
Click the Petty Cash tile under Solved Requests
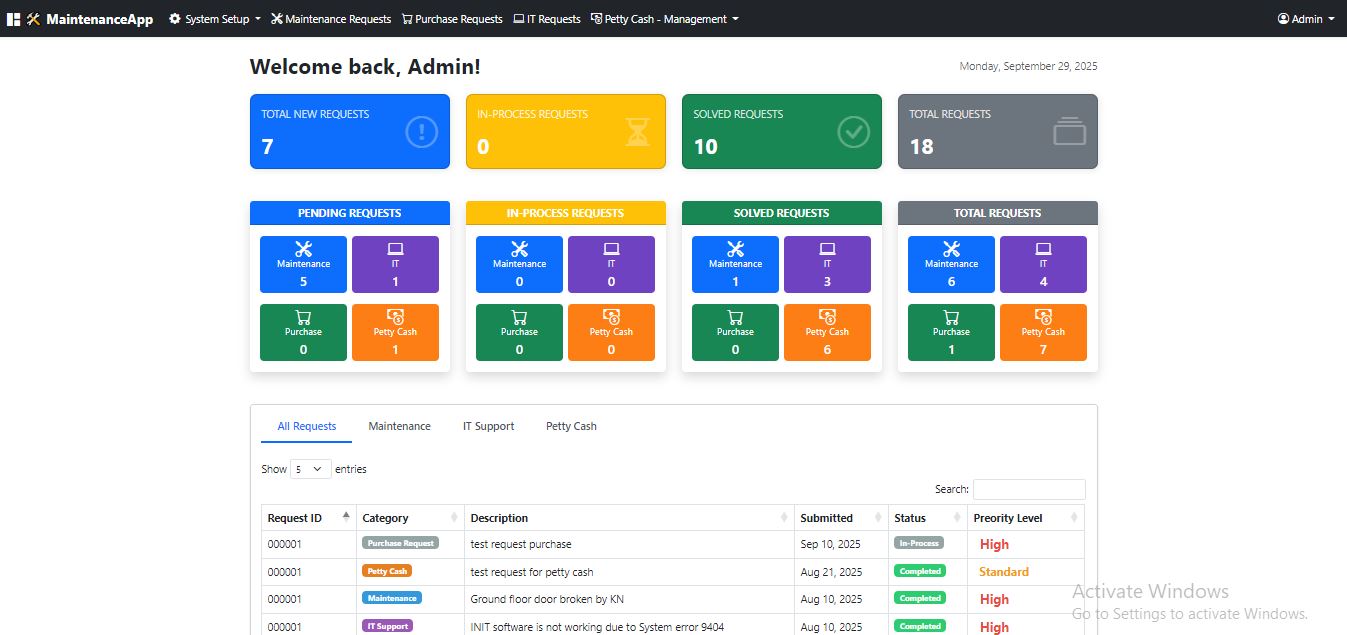[x=827, y=332]
